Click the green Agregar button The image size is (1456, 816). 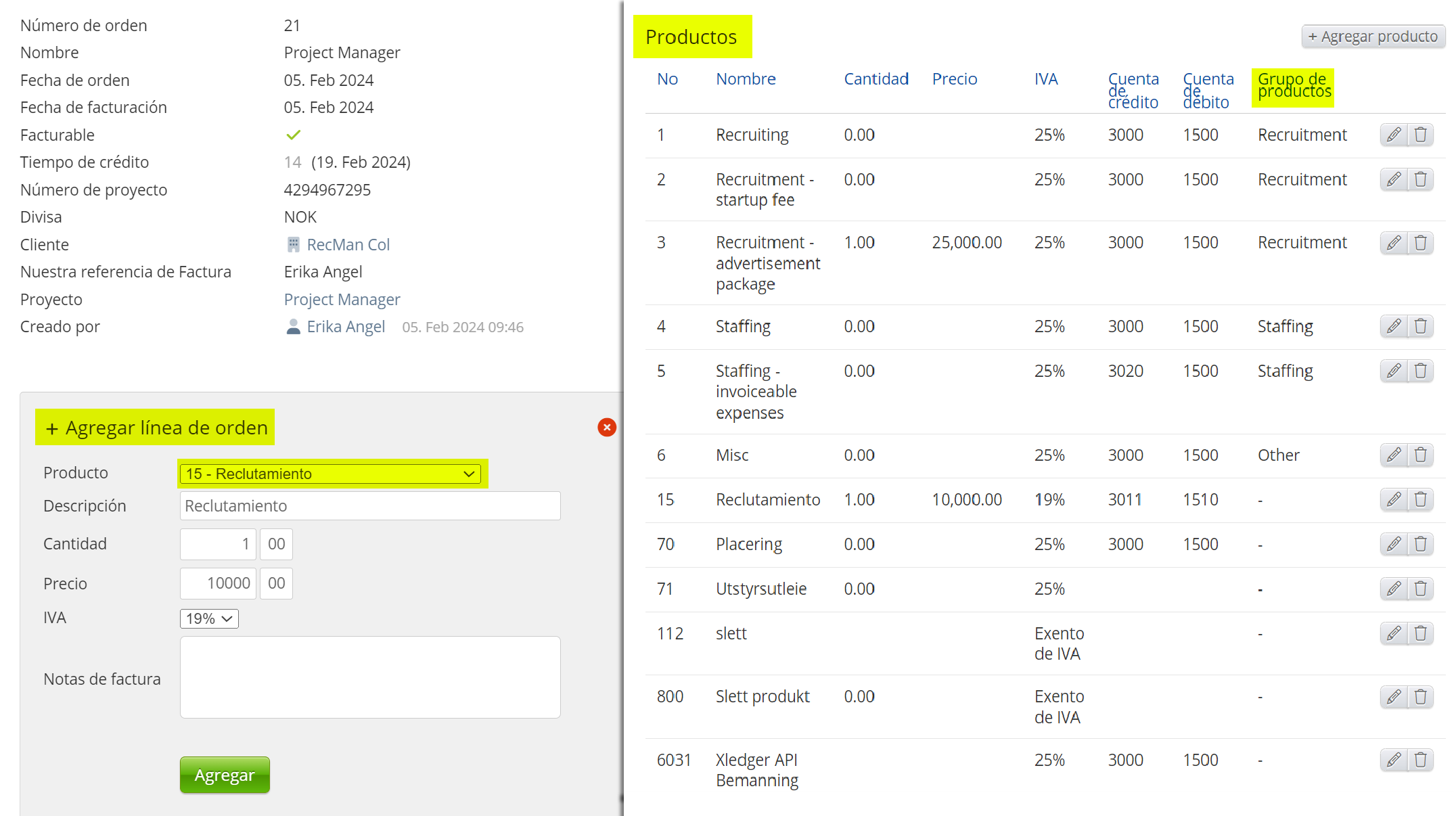[225, 775]
